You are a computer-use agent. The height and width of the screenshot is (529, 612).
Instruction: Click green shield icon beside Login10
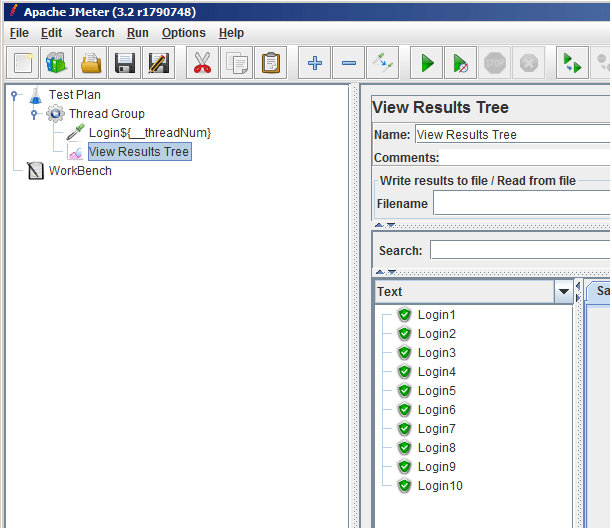click(404, 486)
